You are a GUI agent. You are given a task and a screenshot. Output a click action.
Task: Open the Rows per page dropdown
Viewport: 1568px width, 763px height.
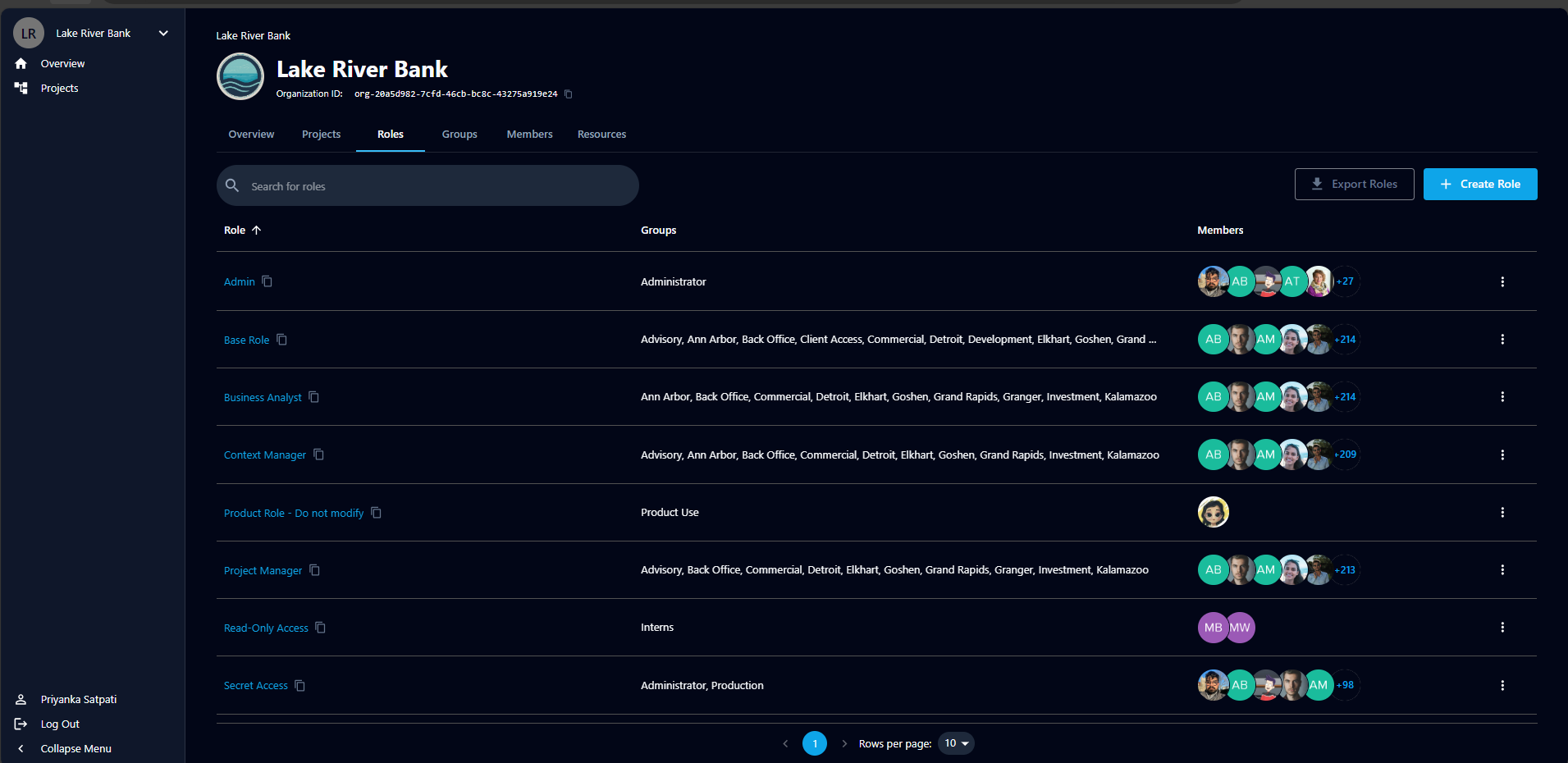[x=956, y=743]
